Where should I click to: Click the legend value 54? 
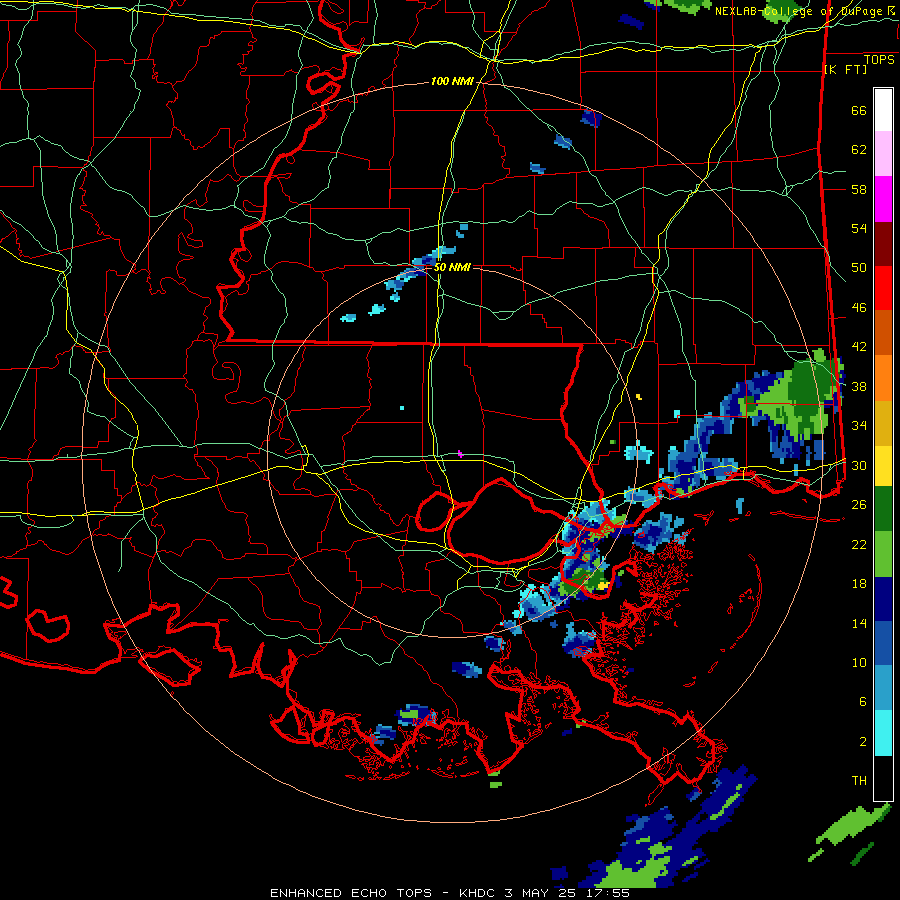pos(859,228)
